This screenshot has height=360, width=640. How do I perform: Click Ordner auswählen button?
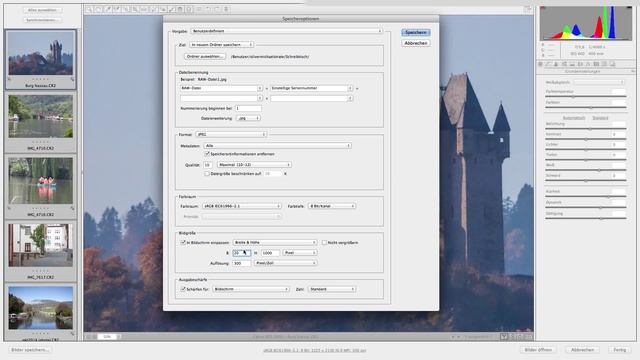(x=205, y=57)
